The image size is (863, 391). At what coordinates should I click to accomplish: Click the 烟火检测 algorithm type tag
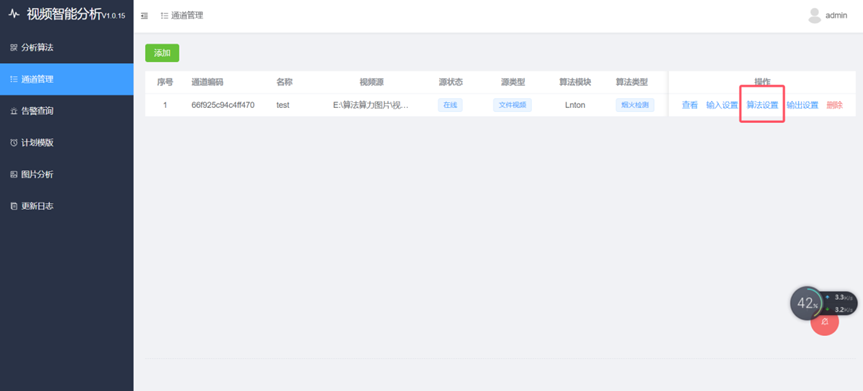pyautogui.click(x=635, y=105)
